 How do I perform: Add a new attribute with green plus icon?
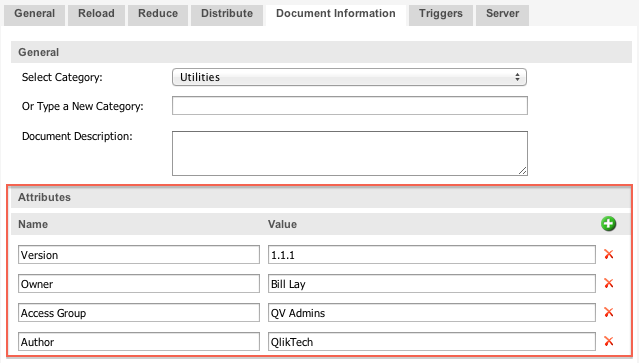(608, 224)
